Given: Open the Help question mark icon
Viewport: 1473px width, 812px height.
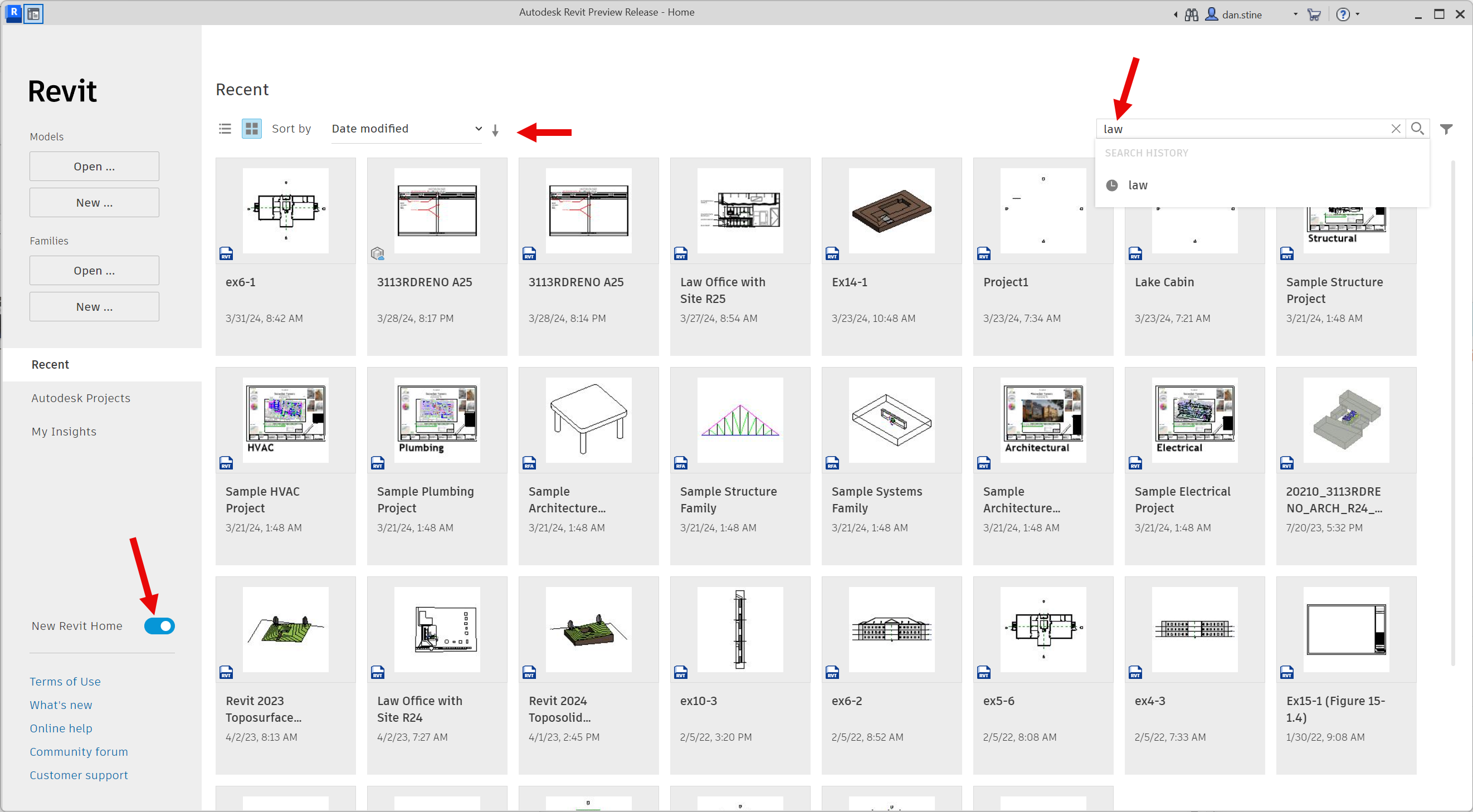Looking at the screenshot, I should pyautogui.click(x=1343, y=14).
